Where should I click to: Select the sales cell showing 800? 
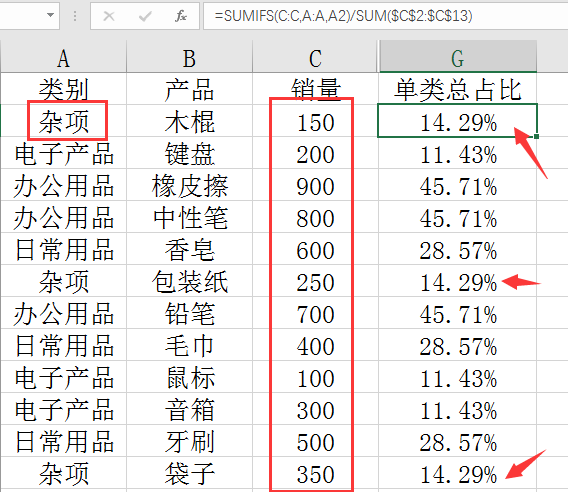click(315, 217)
